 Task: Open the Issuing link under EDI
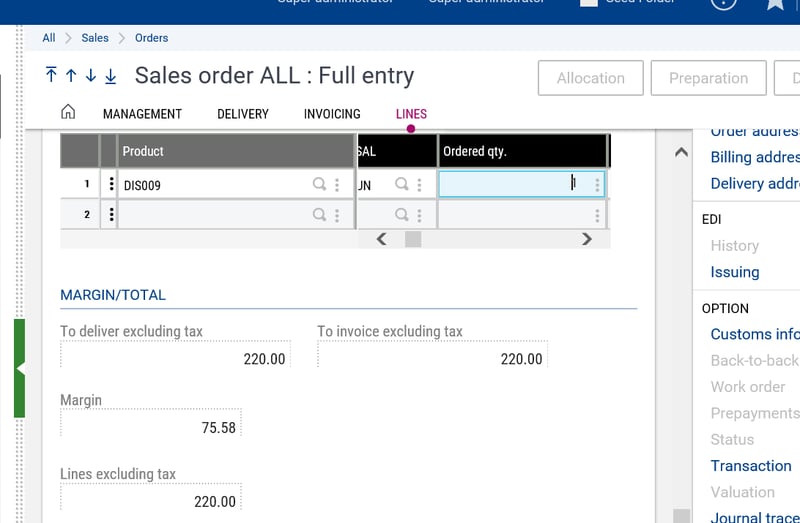734,272
